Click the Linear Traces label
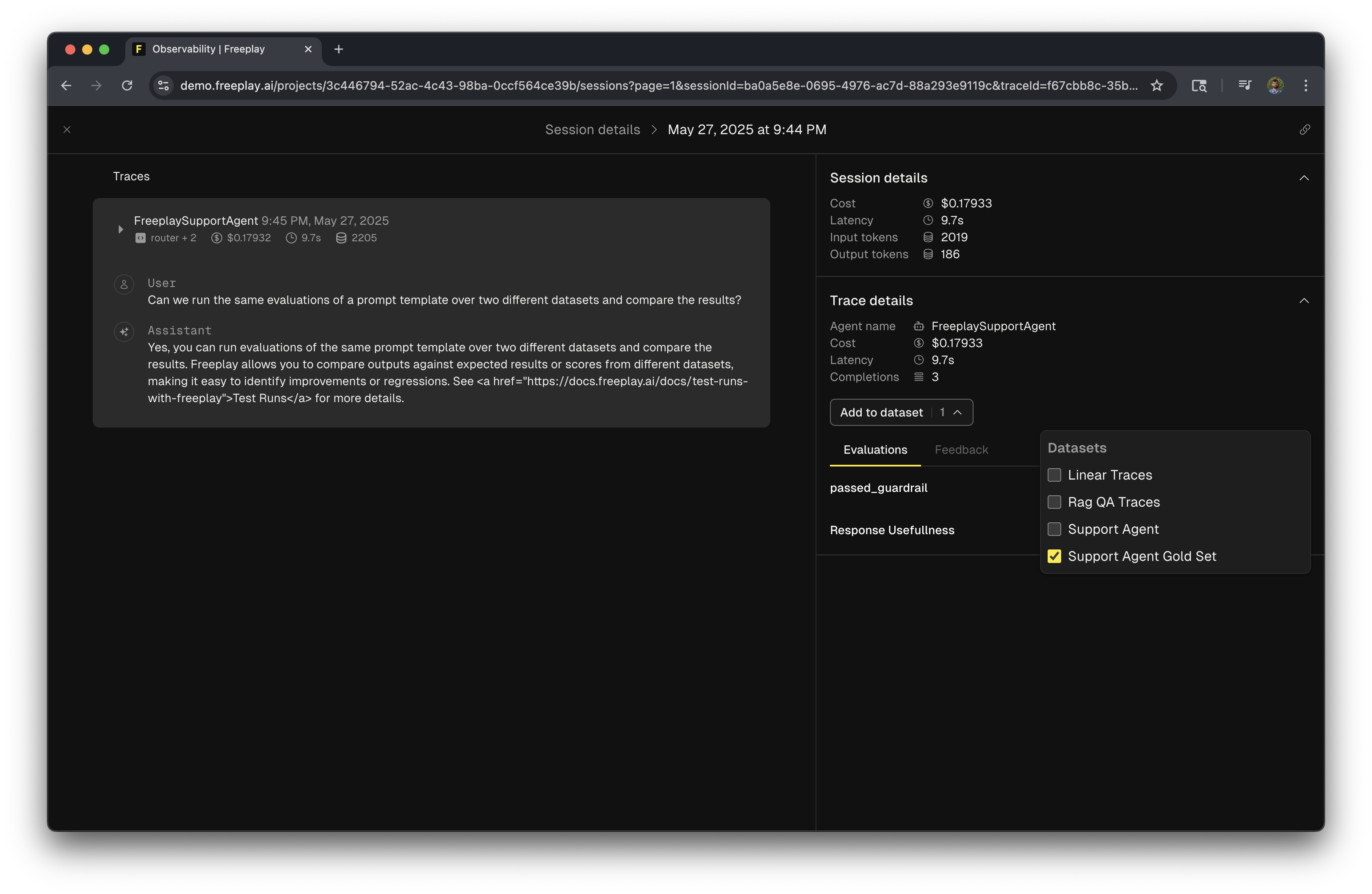 coord(1110,475)
